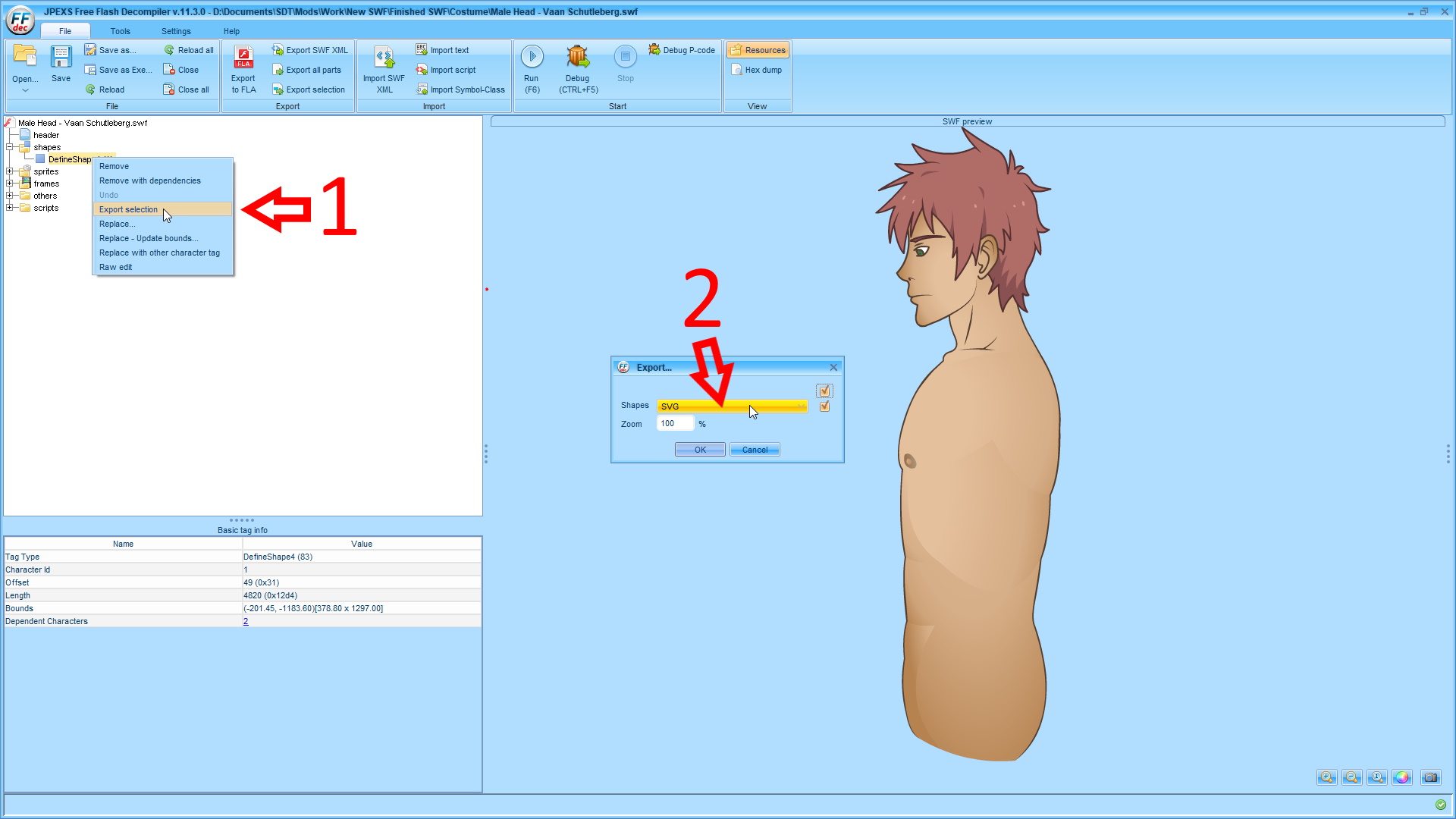Click the zoom in magnifier icon

point(1326,777)
